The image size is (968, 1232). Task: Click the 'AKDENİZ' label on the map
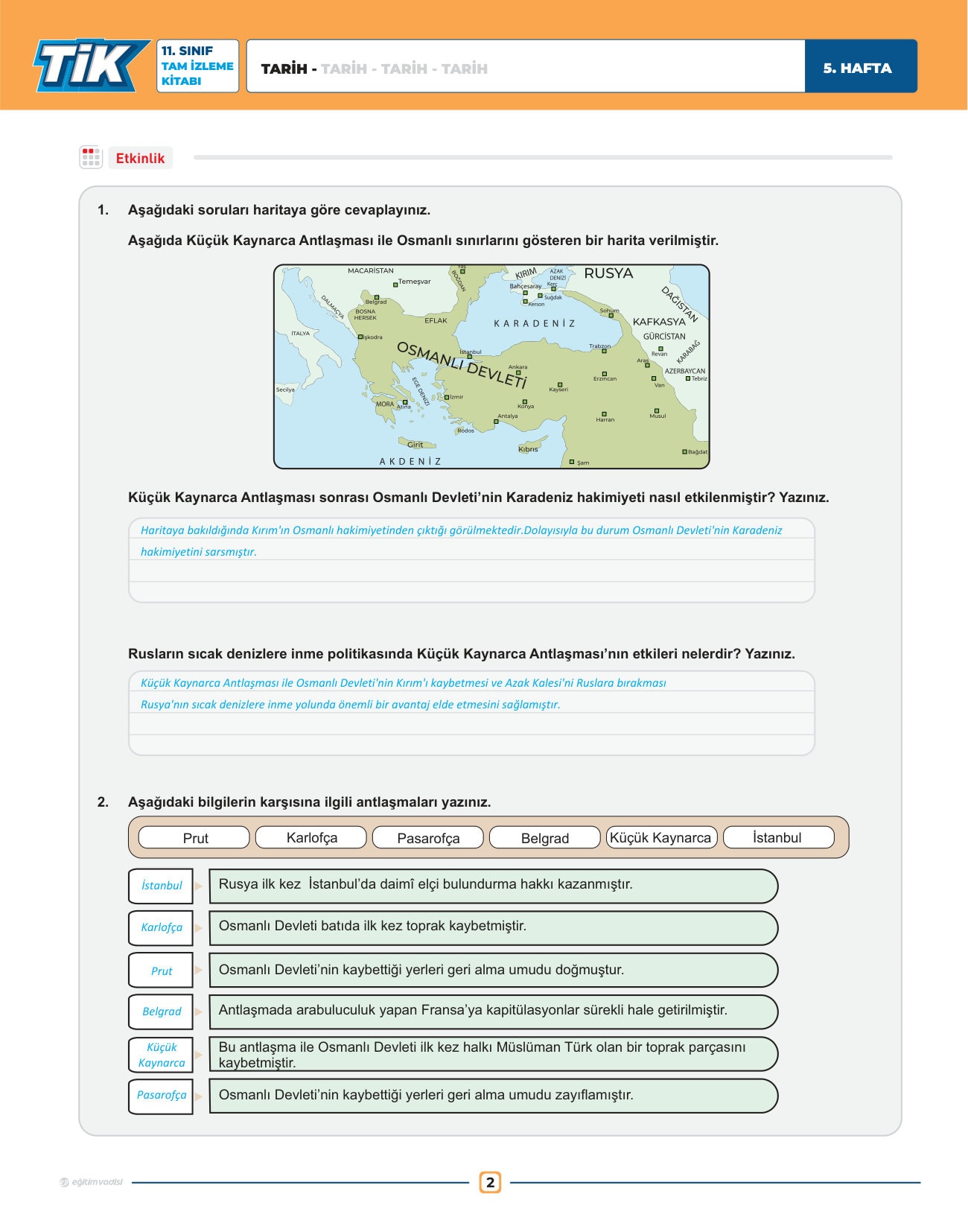click(410, 461)
